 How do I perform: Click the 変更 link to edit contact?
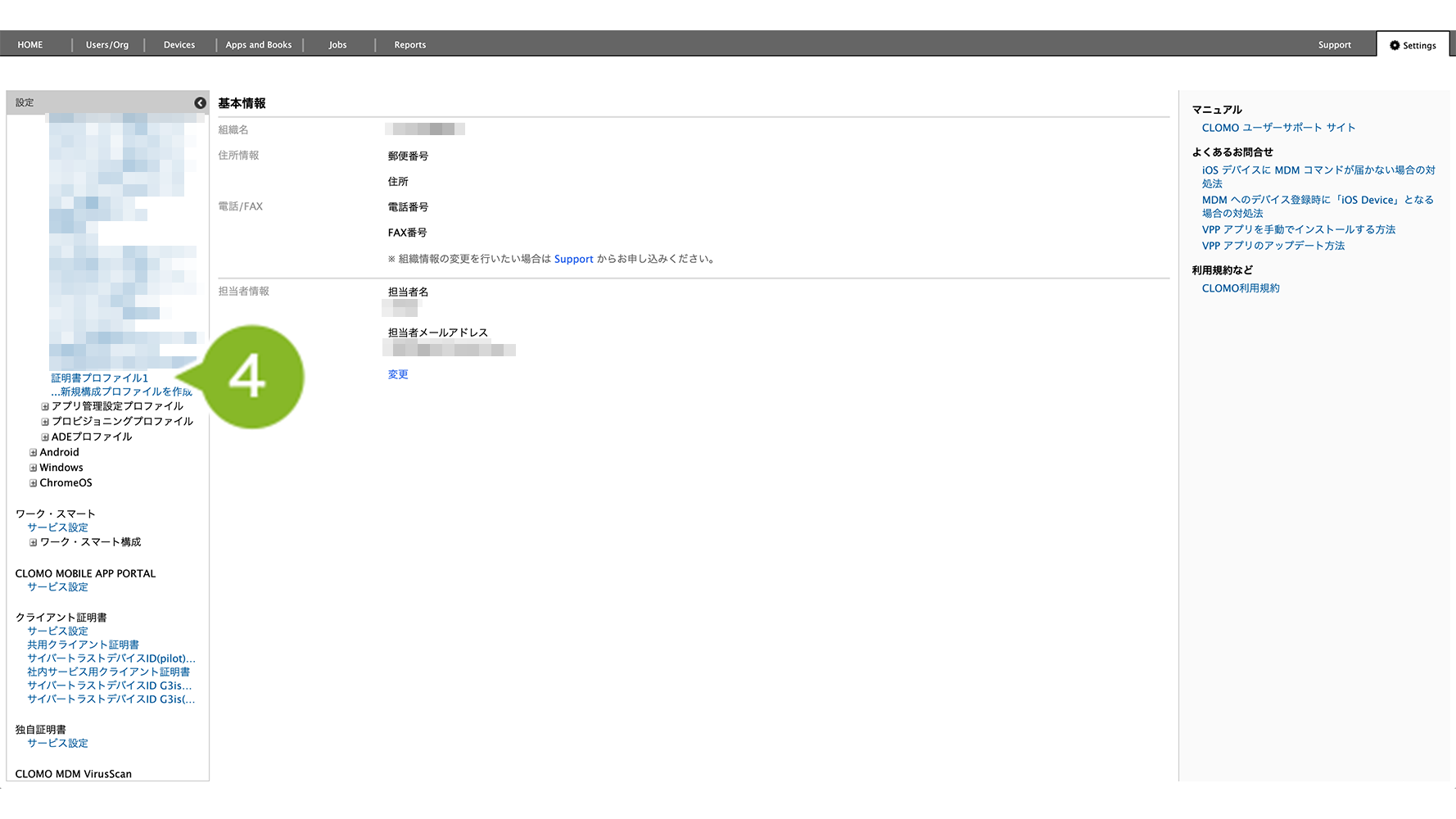(x=398, y=374)
